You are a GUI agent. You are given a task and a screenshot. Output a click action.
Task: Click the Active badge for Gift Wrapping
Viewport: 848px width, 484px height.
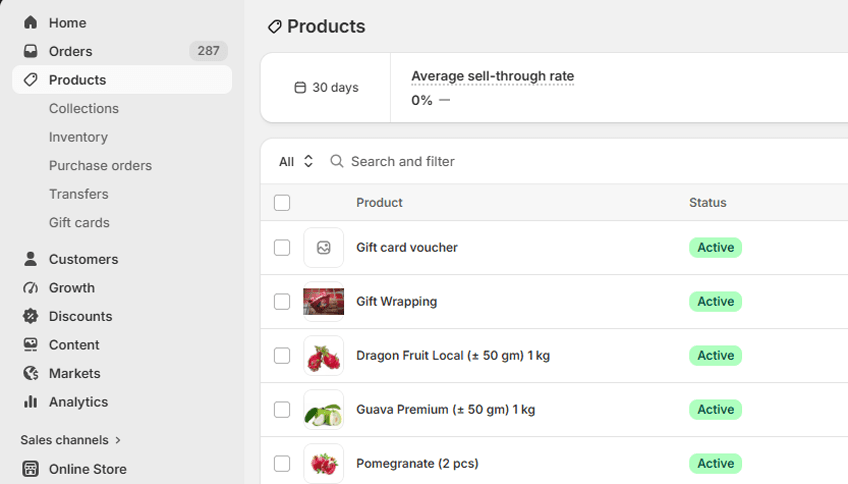point(716,302)
